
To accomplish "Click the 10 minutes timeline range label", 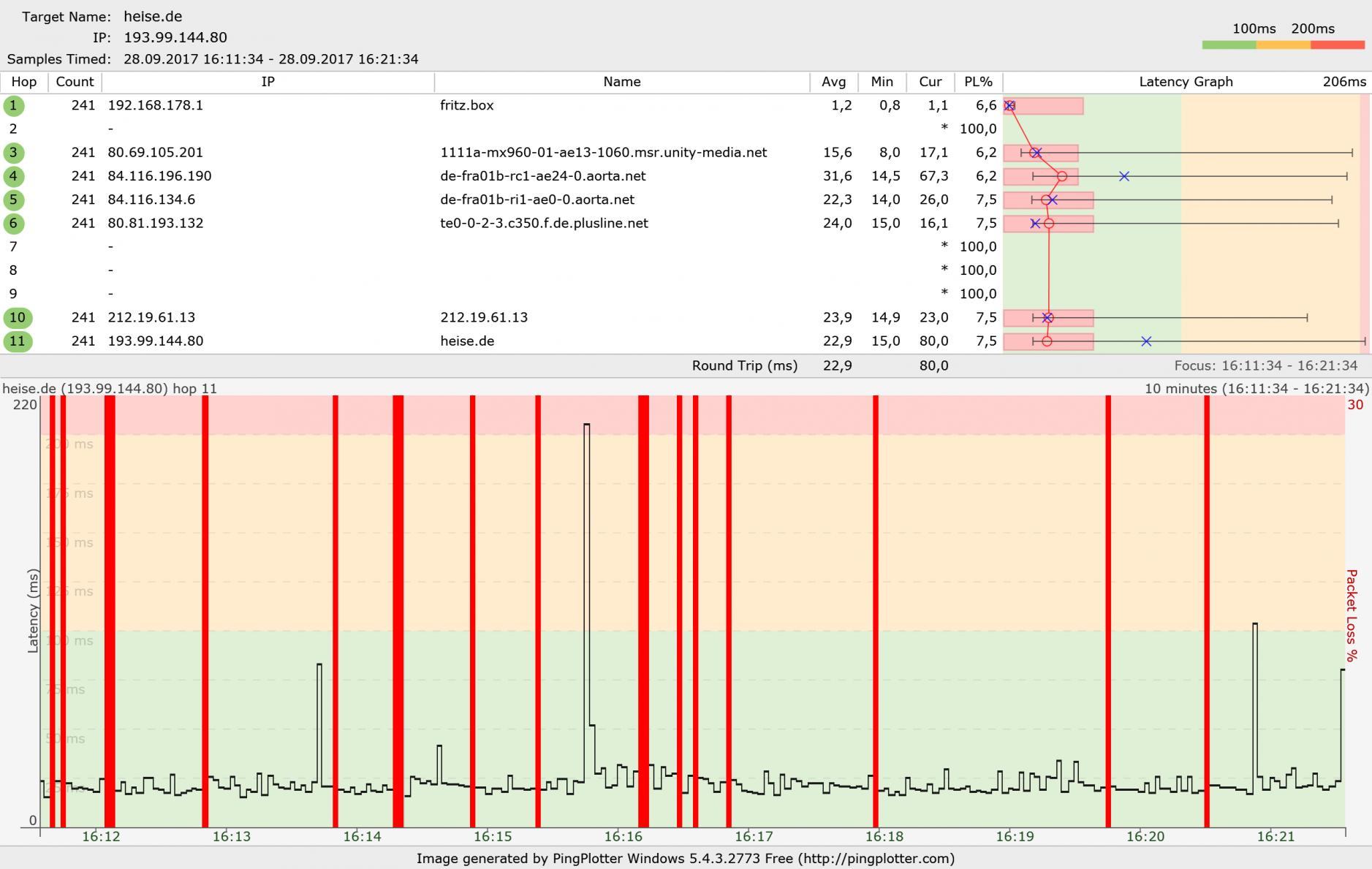I will (1257, 388).
